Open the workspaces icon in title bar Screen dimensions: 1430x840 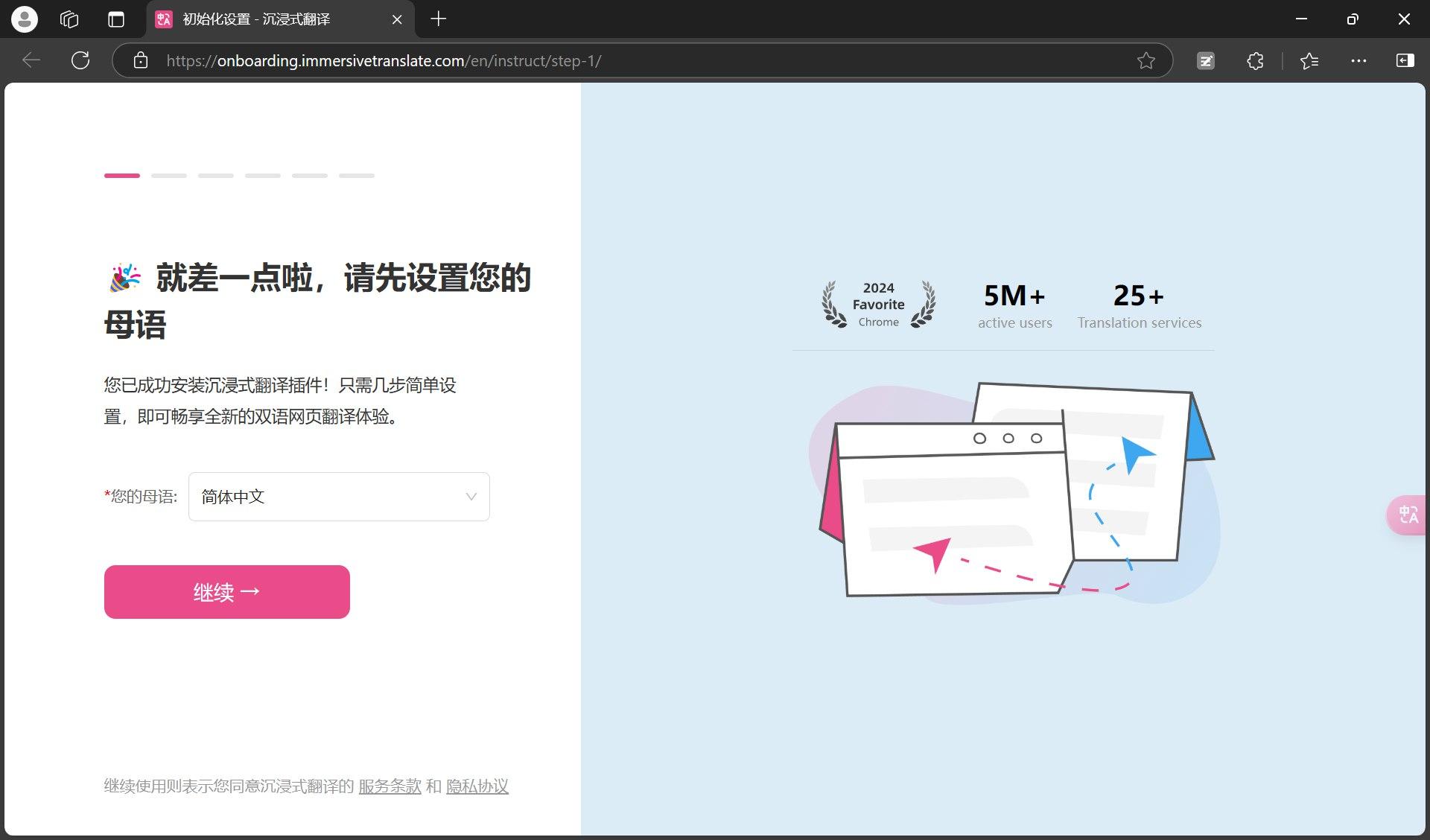click(69, 19)
